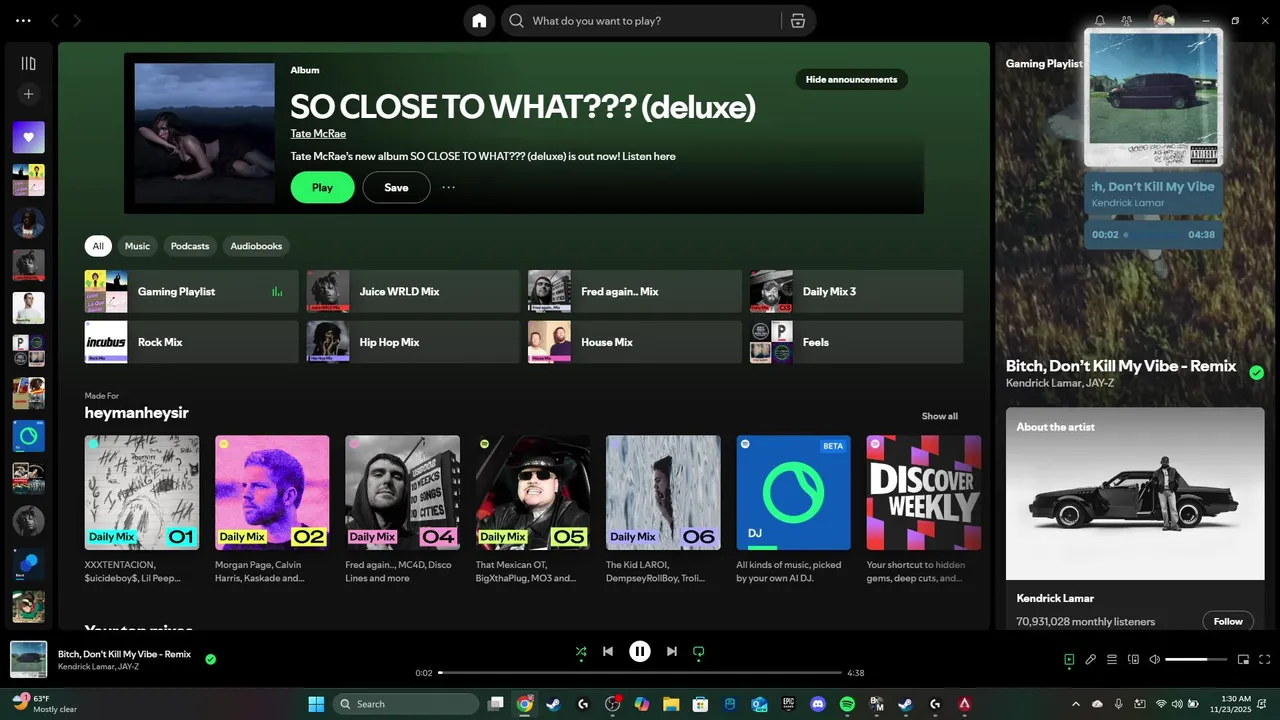The height and width of the screenshot is (720, 1280).
Task: Open the notifications bell icon
Action: (x=1100, y=20)
